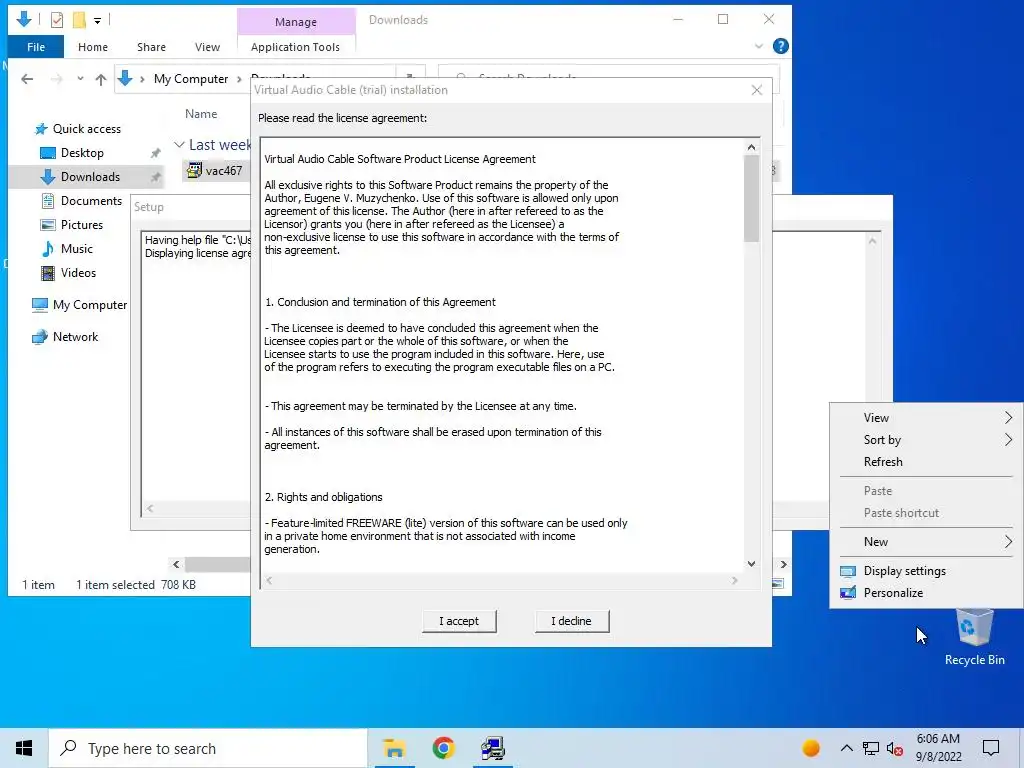Click the setup installer taskbar icon
Viewport: 1024px width, 768px height.
(x=492, y=748)
